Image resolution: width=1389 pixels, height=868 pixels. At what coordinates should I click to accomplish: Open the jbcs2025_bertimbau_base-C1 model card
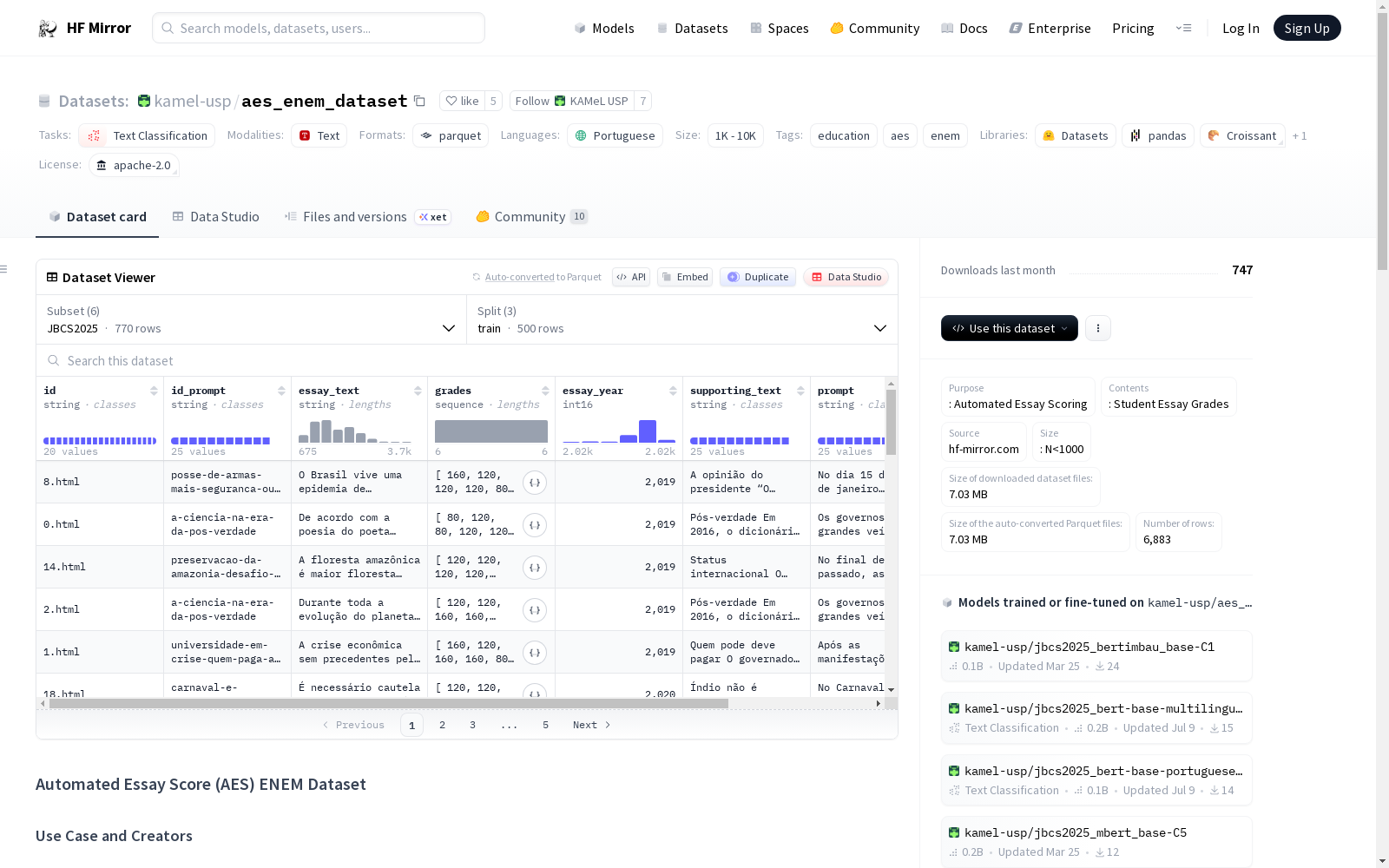coord(1096,656)
